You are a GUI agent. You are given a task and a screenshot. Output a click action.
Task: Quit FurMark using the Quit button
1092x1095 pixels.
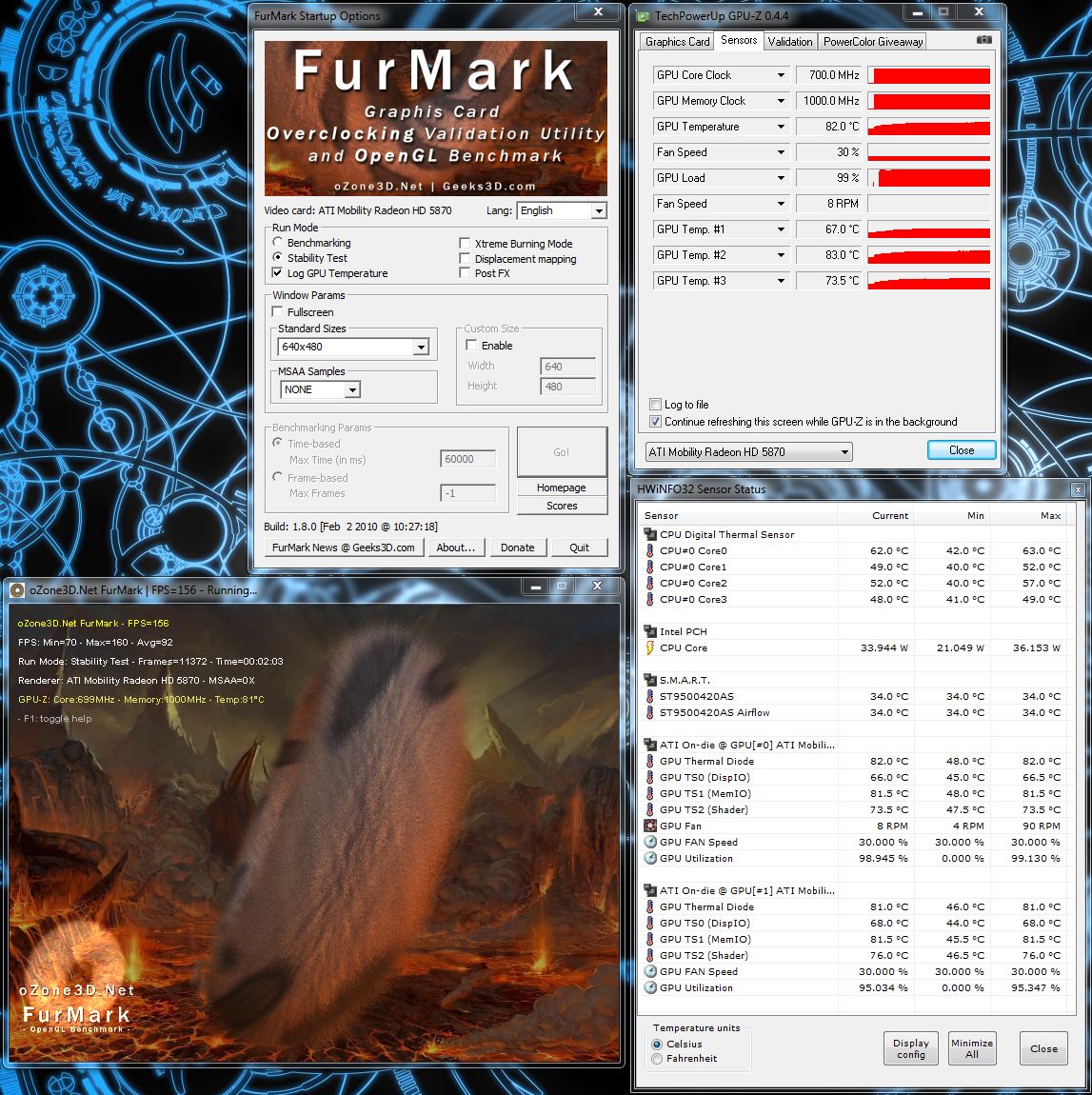pyautogui.click(x=580, y=547)
